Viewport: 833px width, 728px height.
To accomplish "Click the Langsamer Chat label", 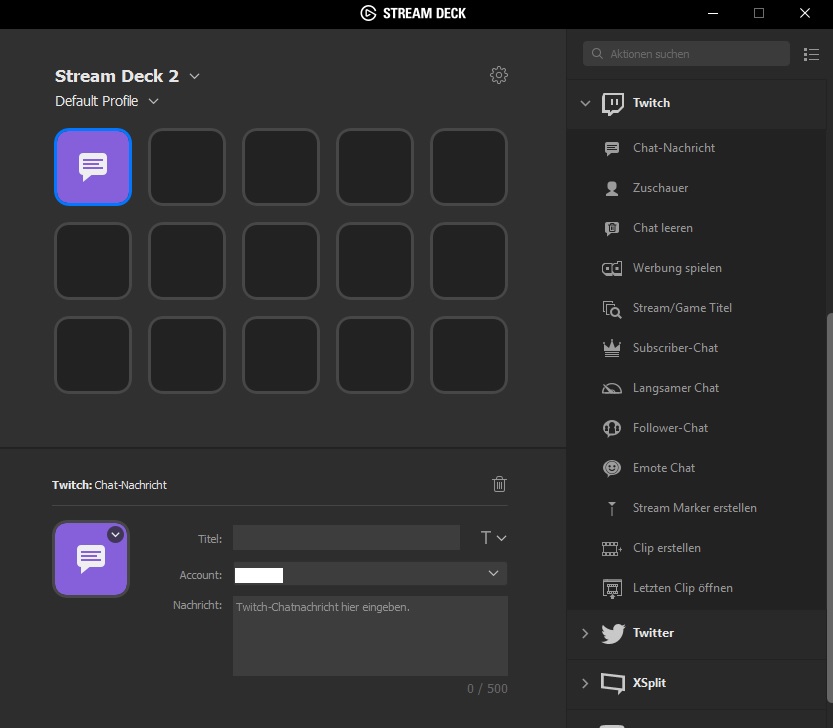I will click(676, 388).
